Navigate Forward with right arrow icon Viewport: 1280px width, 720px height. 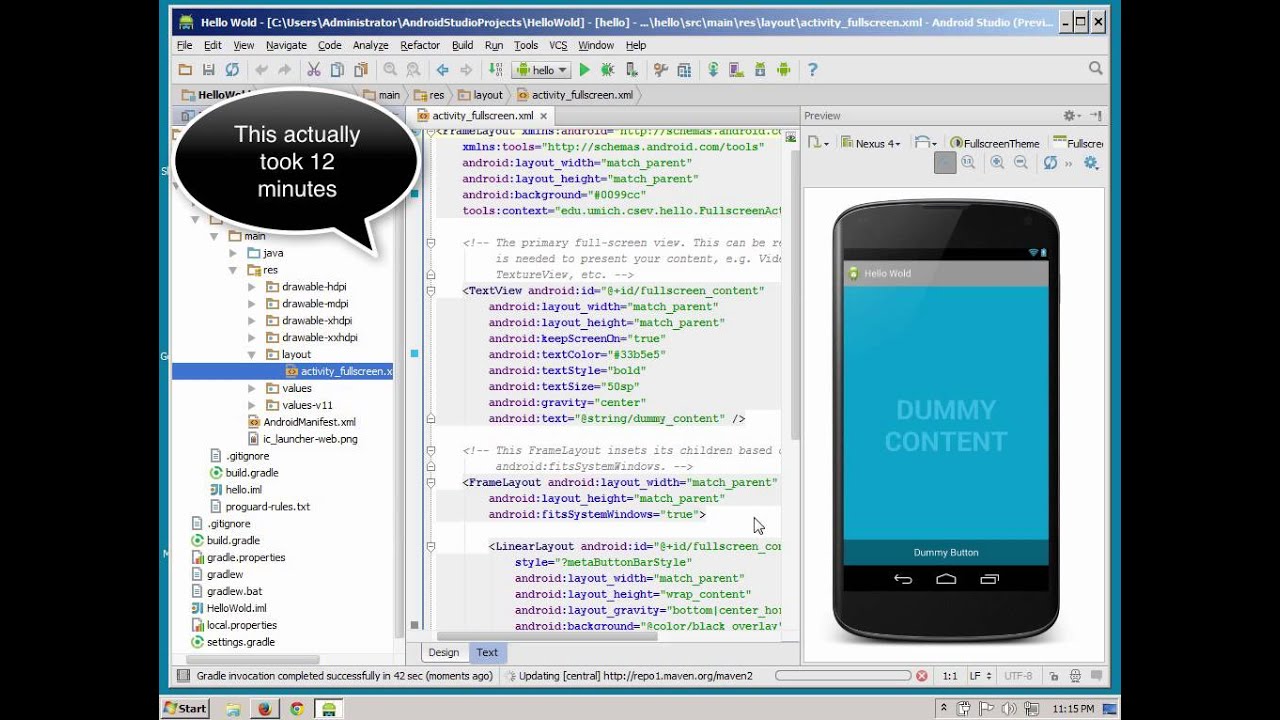pos(466,70)
